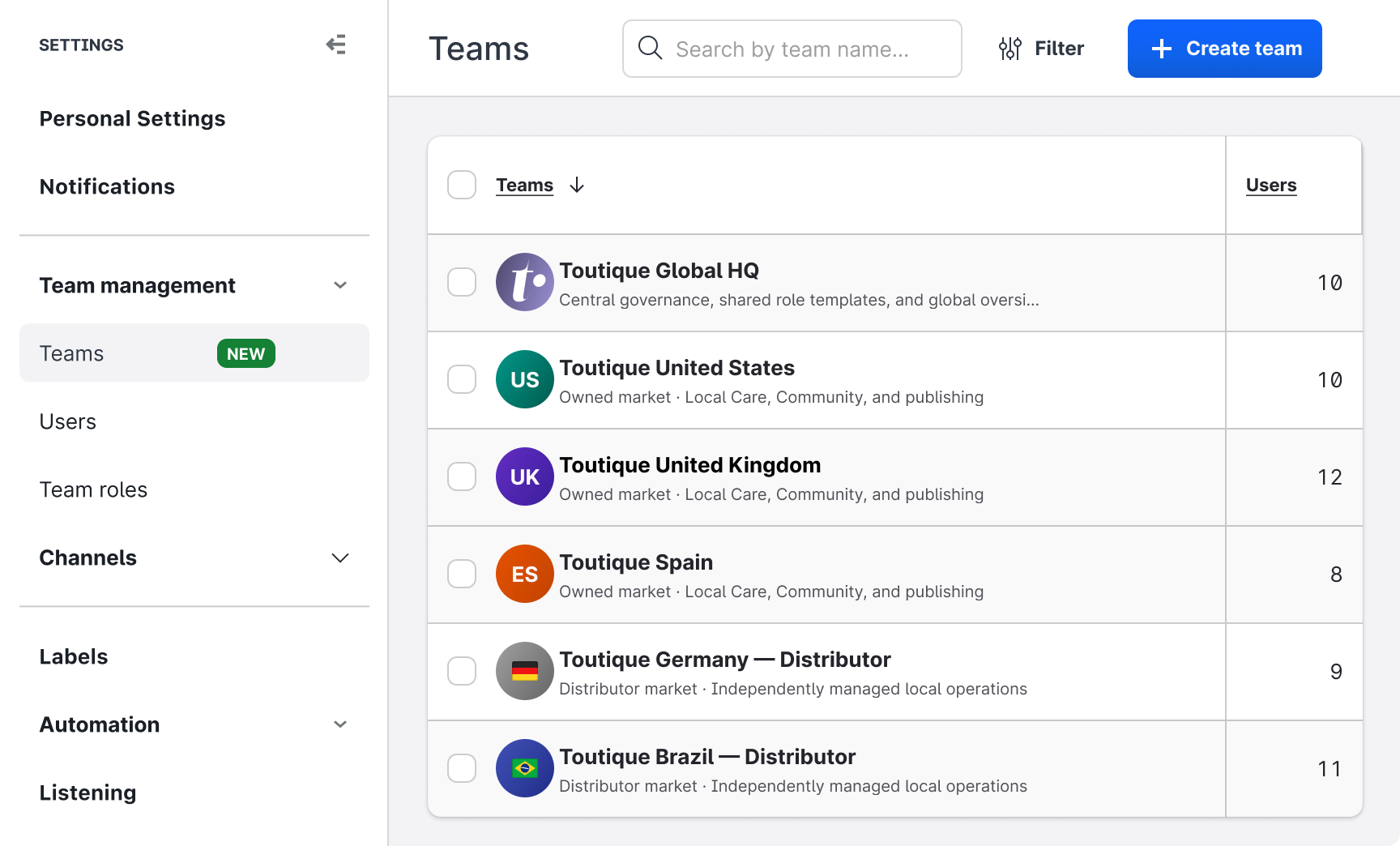Select Toutique United States checkbox

[462, 379]
